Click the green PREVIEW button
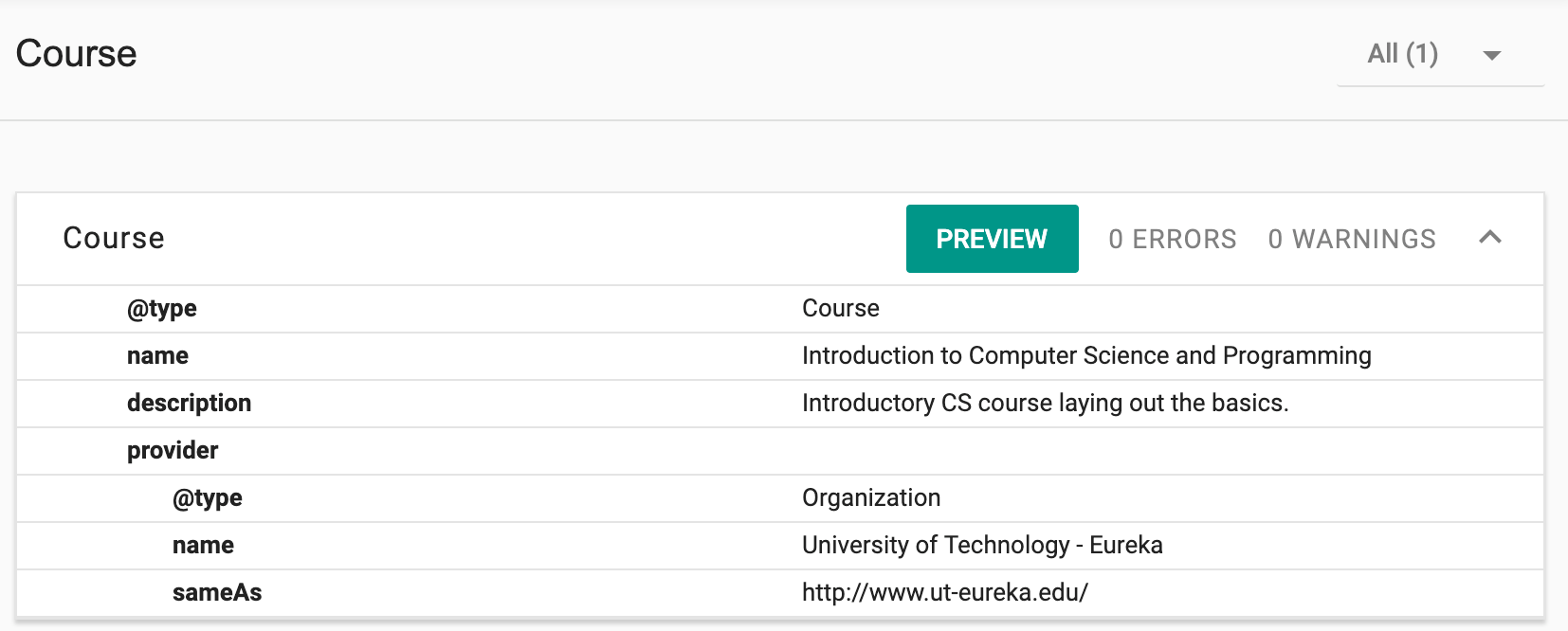The width and height of the screenshot is (1568, 631). [x=992, y=239]
